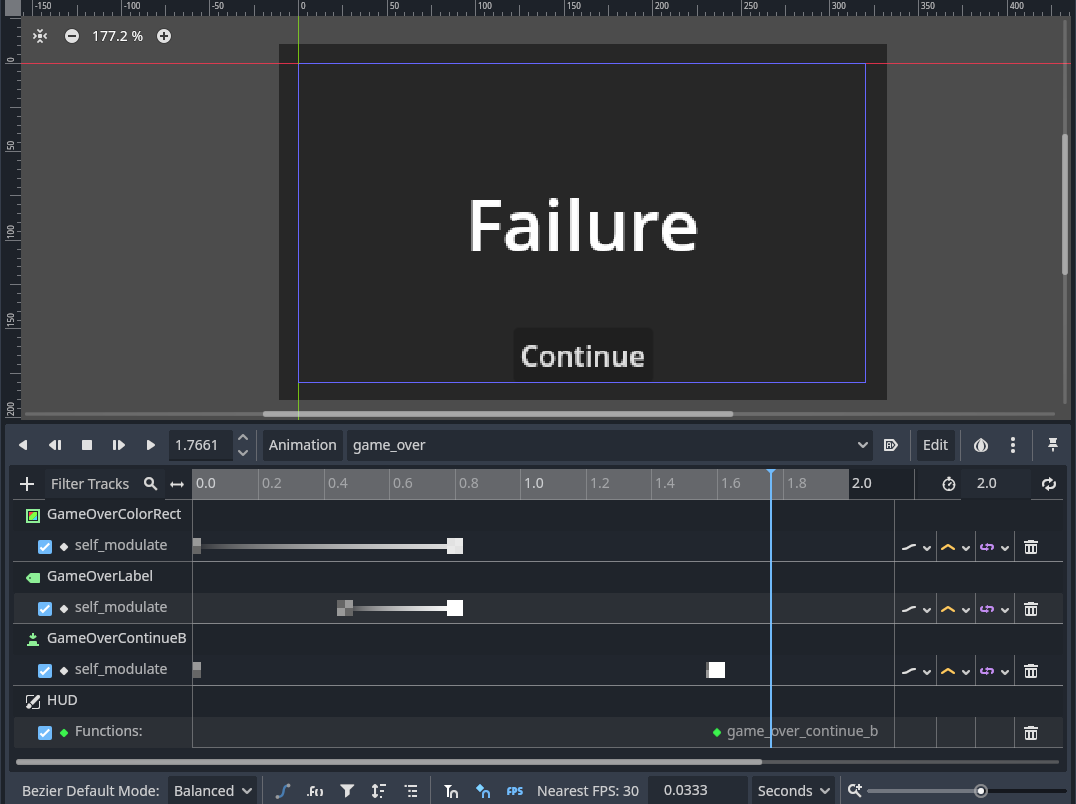Click the onion skinning icon
The width and height of the screenshot is (1076, 804).
(981, 445)
